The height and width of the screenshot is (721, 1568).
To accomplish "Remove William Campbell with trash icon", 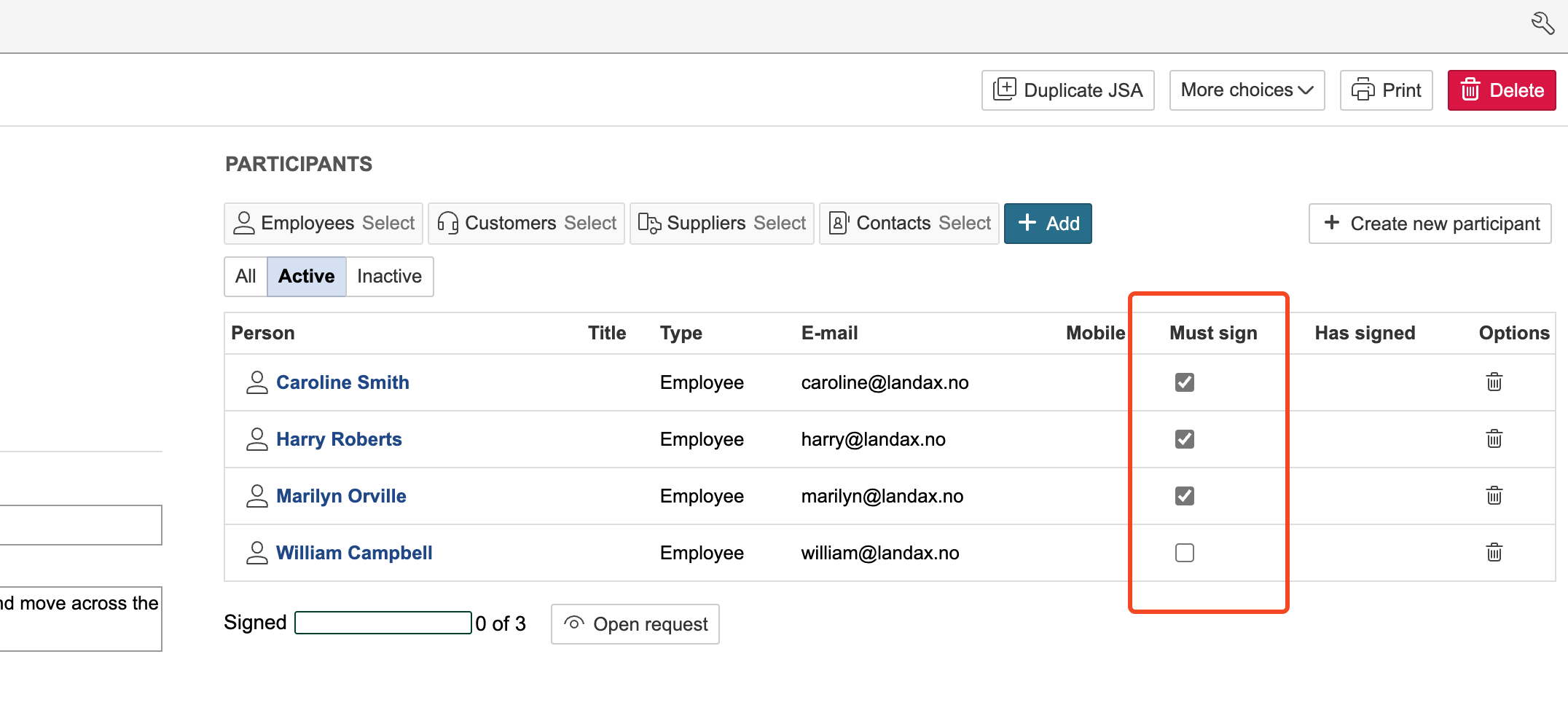I will 1494,553.
